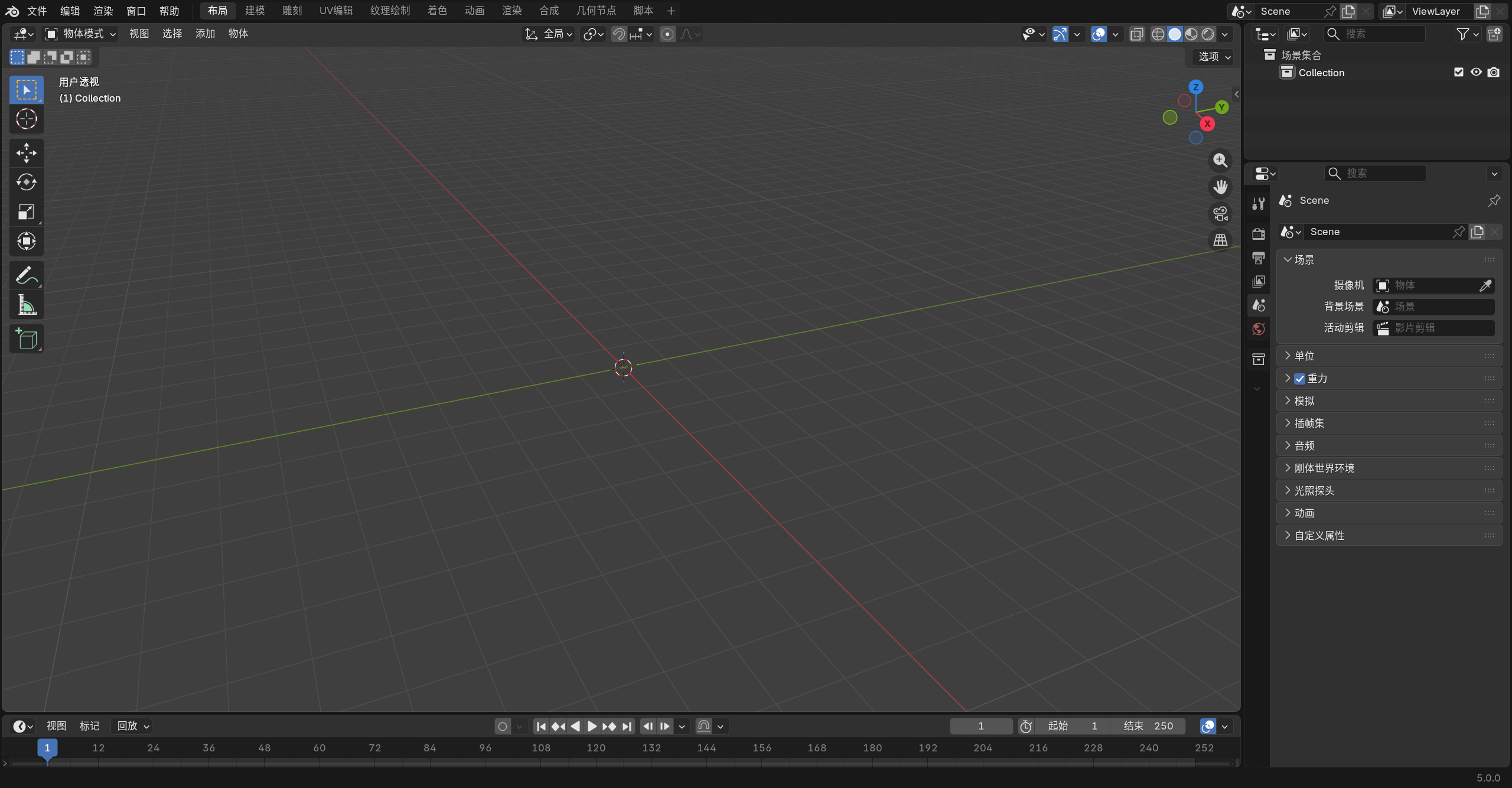Viewport: 1512px width, 788px height.
Task: Add a new workspace with the plus button
Action: (671, 11)
